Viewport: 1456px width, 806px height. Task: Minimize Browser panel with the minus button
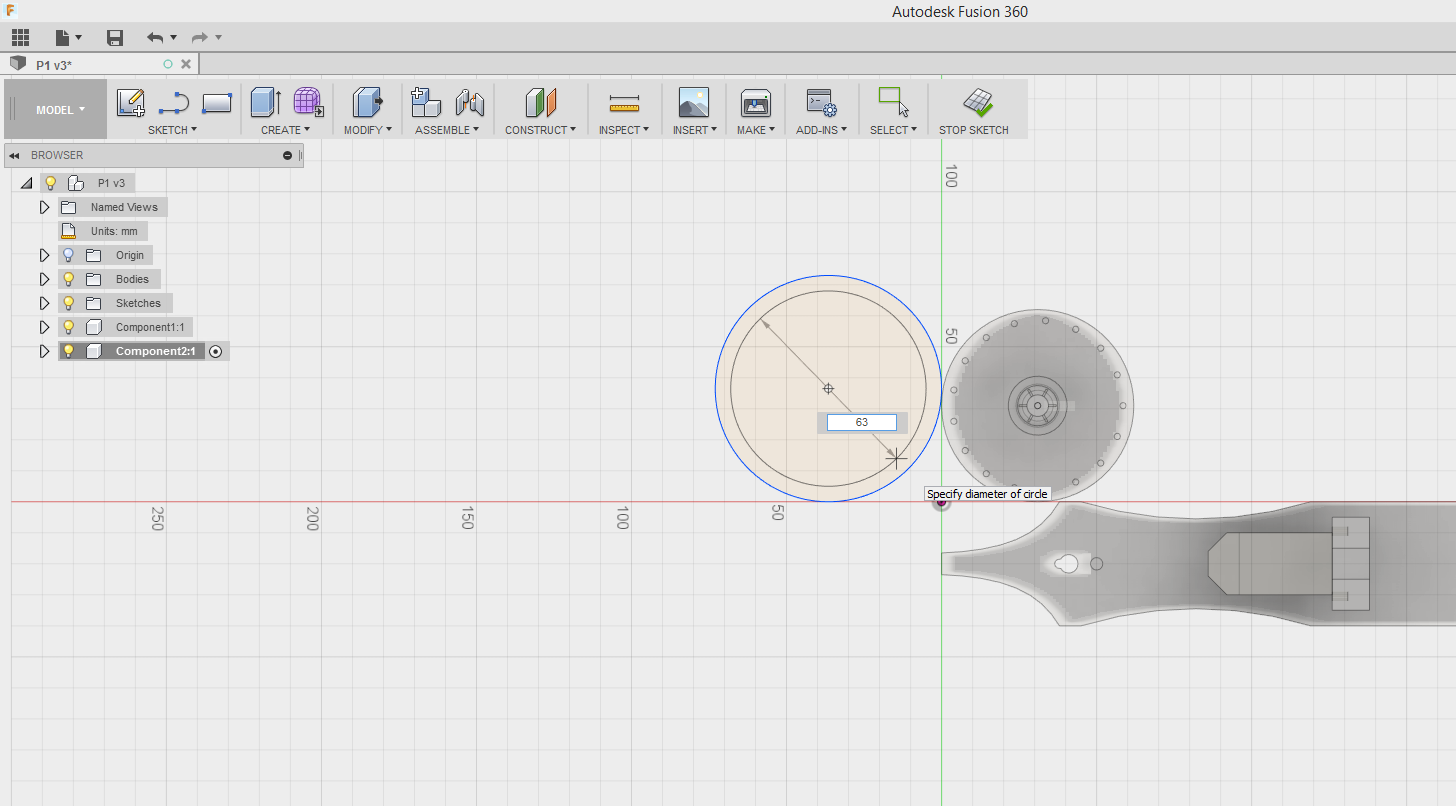tap(288, 155)
